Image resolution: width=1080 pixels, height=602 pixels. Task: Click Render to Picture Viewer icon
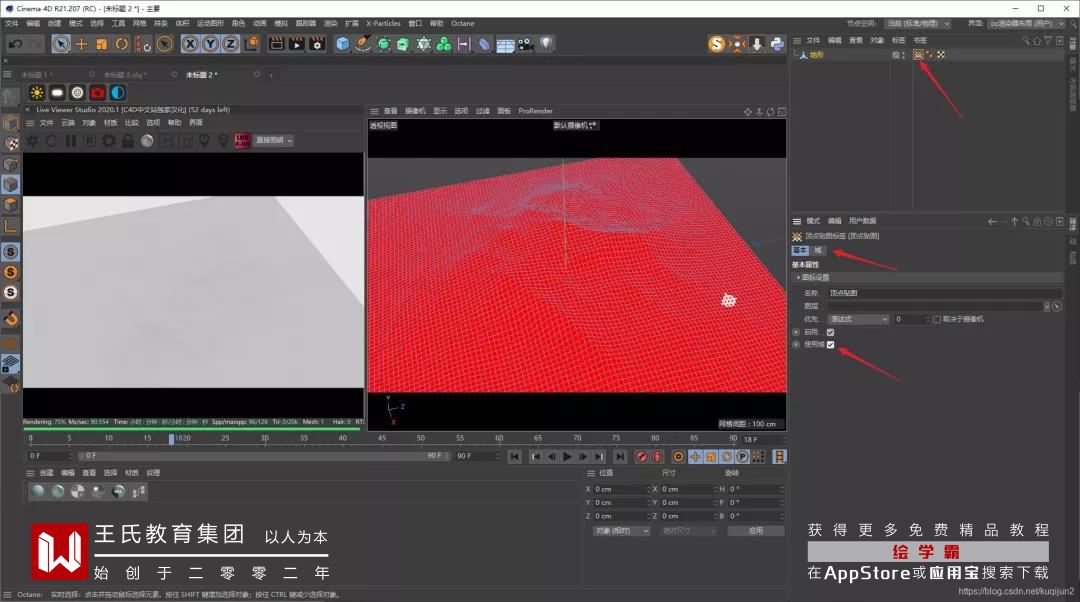coord(297,44)
